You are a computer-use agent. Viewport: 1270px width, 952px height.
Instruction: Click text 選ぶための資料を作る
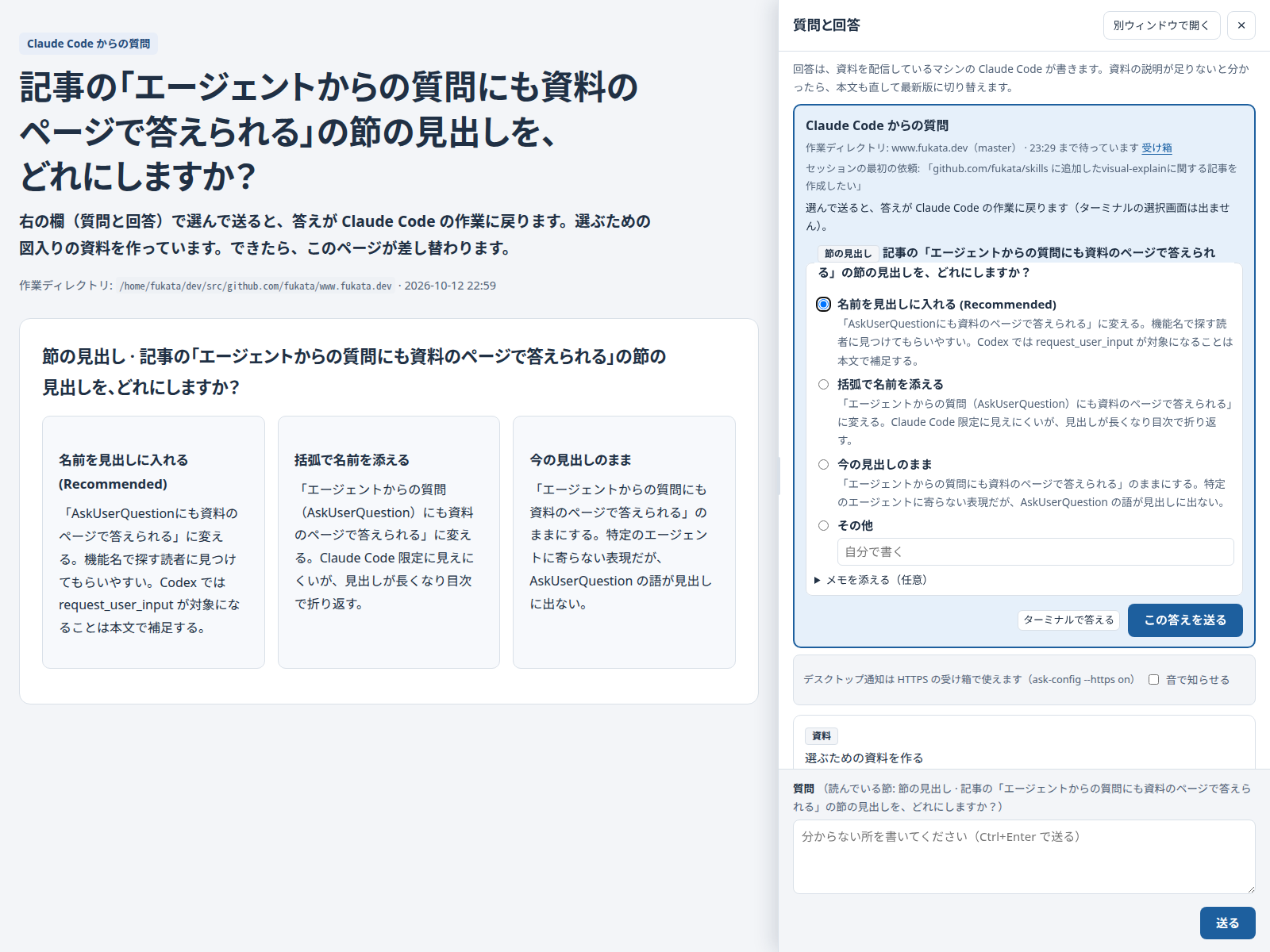click(x=864, y=758)
